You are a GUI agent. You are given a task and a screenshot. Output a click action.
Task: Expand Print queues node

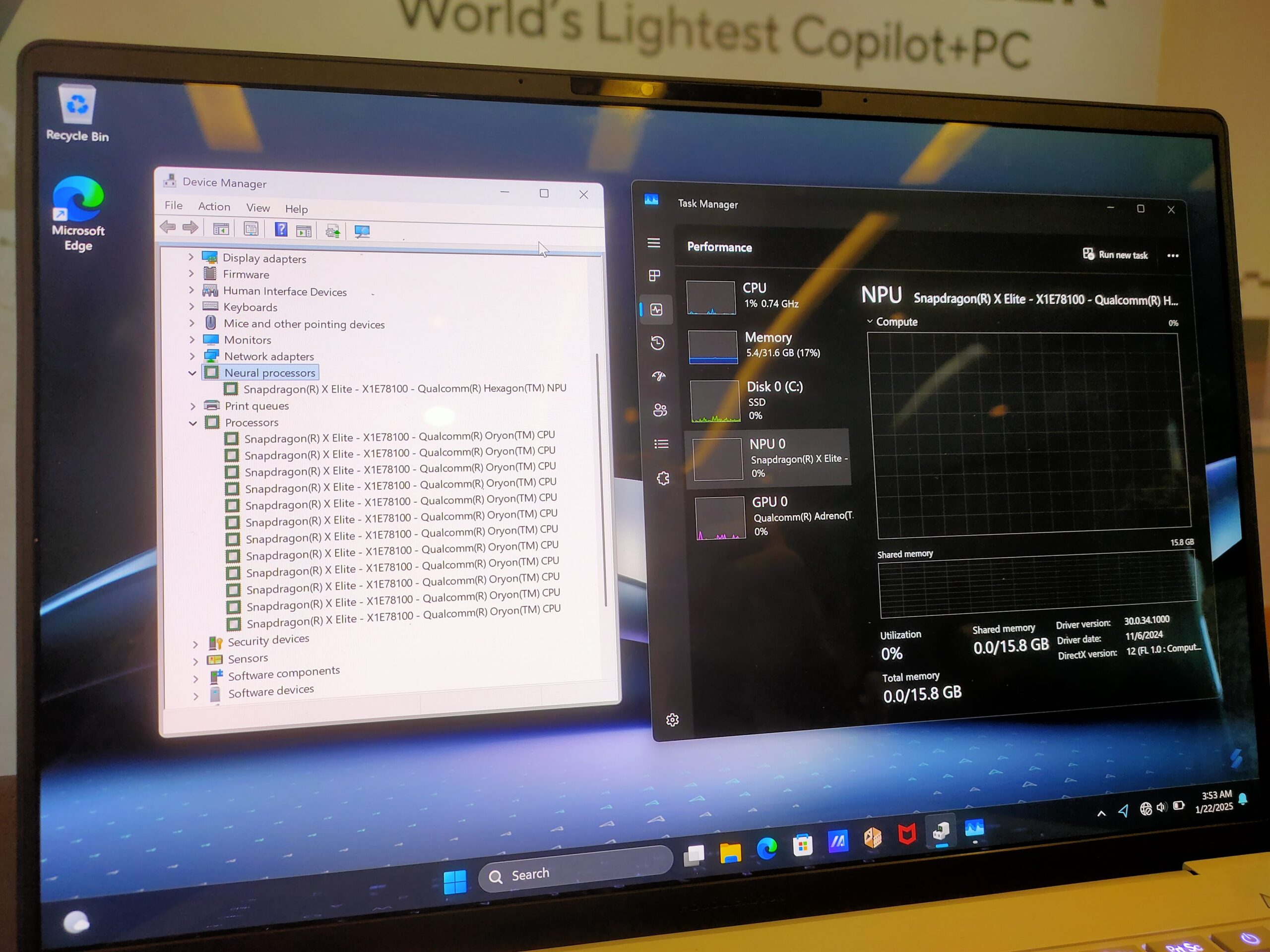tap(193, 406)
